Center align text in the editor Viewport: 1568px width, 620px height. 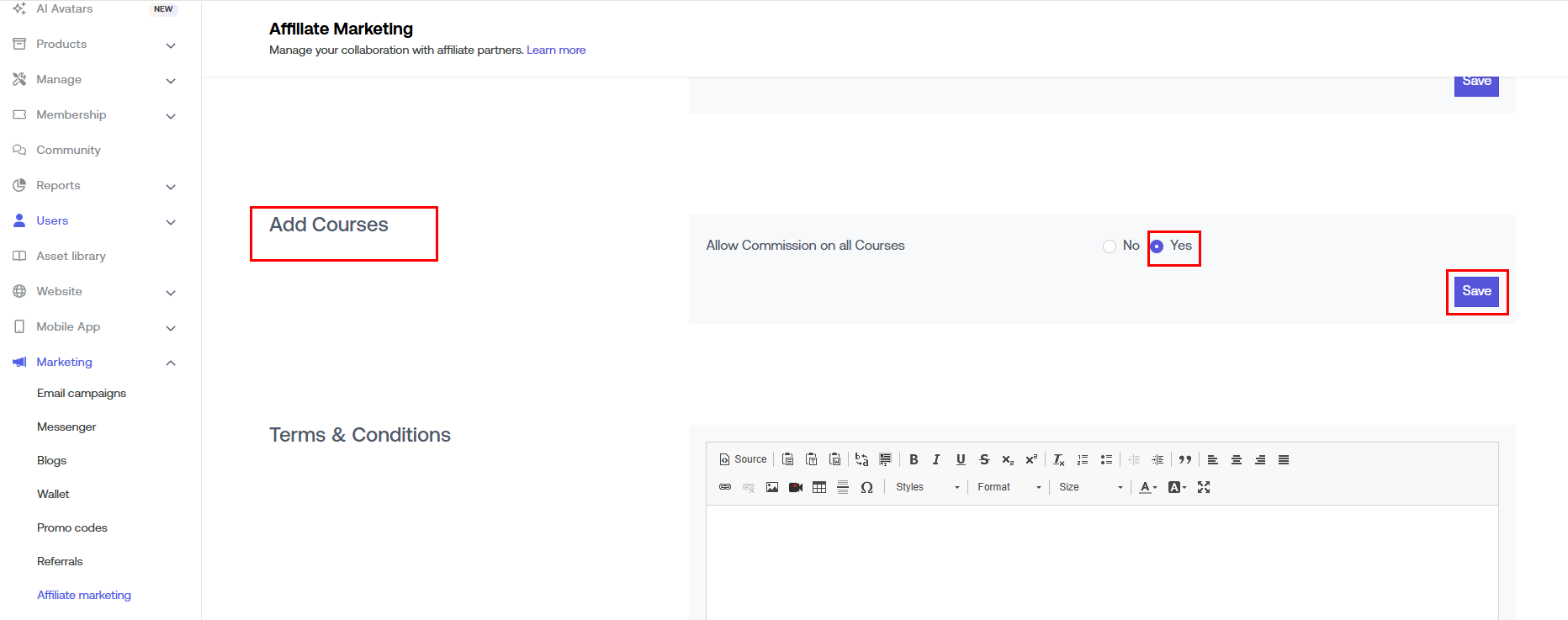click(x=1237, y=459)
